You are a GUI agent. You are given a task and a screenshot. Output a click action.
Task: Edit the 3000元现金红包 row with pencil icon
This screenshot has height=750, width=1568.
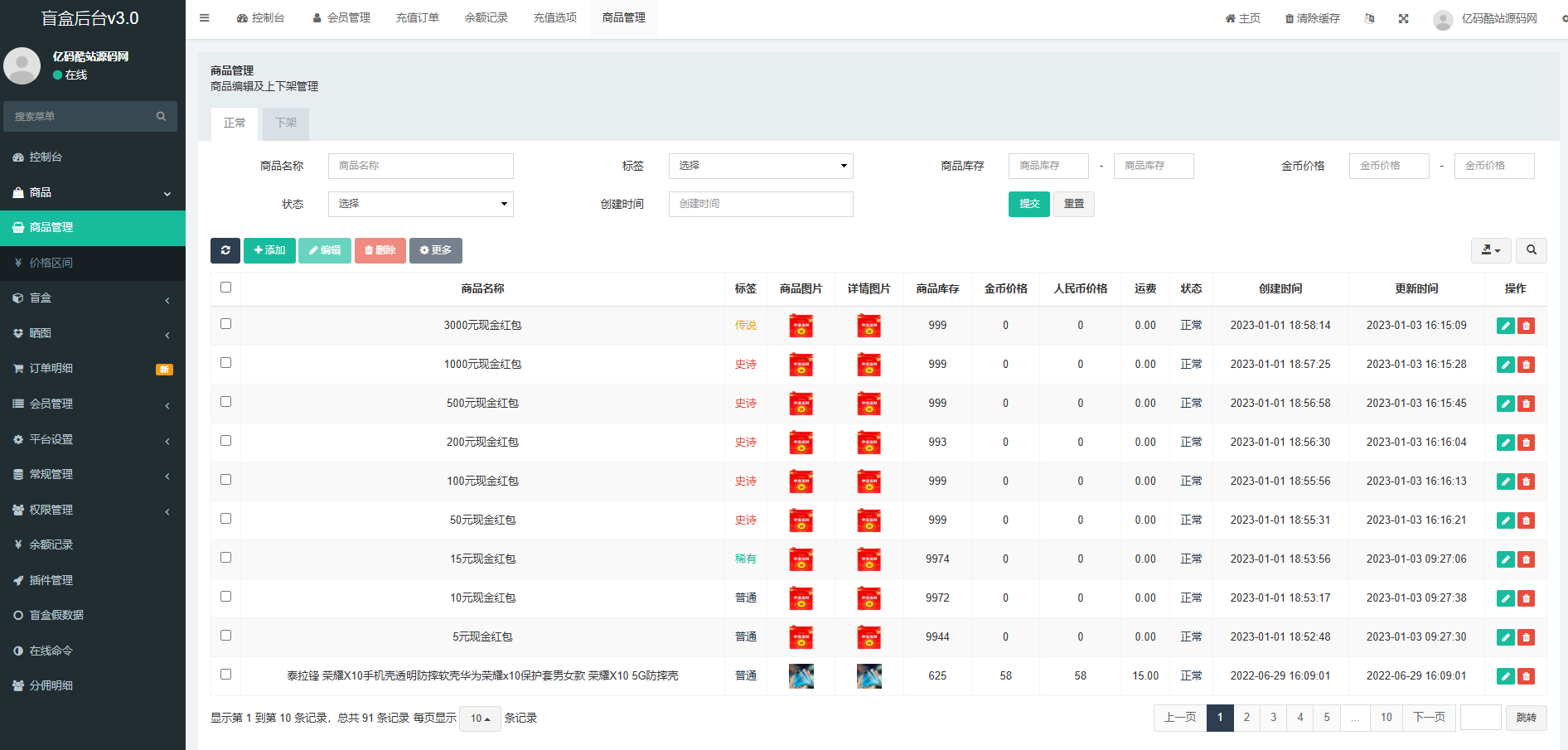point(1505,326)
